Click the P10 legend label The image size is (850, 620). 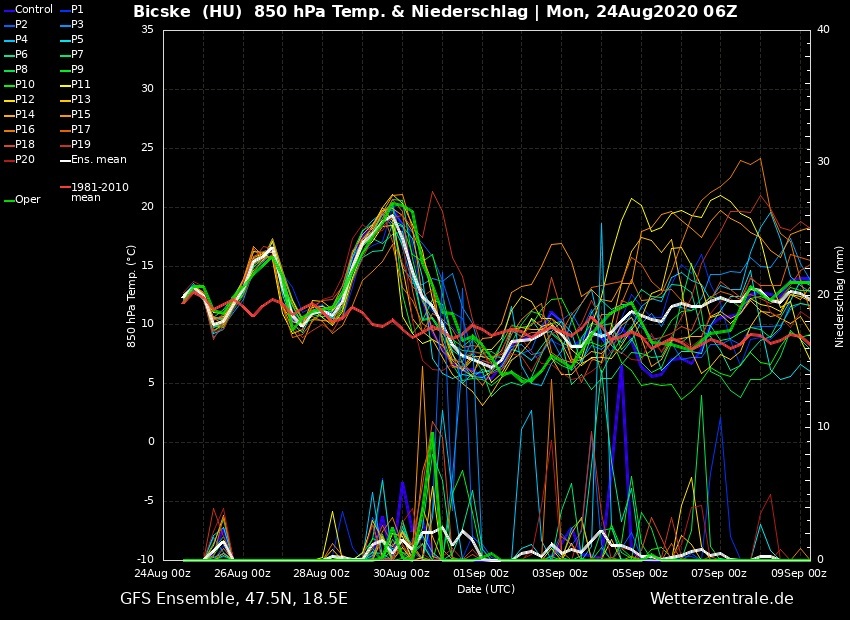point(25,84)
